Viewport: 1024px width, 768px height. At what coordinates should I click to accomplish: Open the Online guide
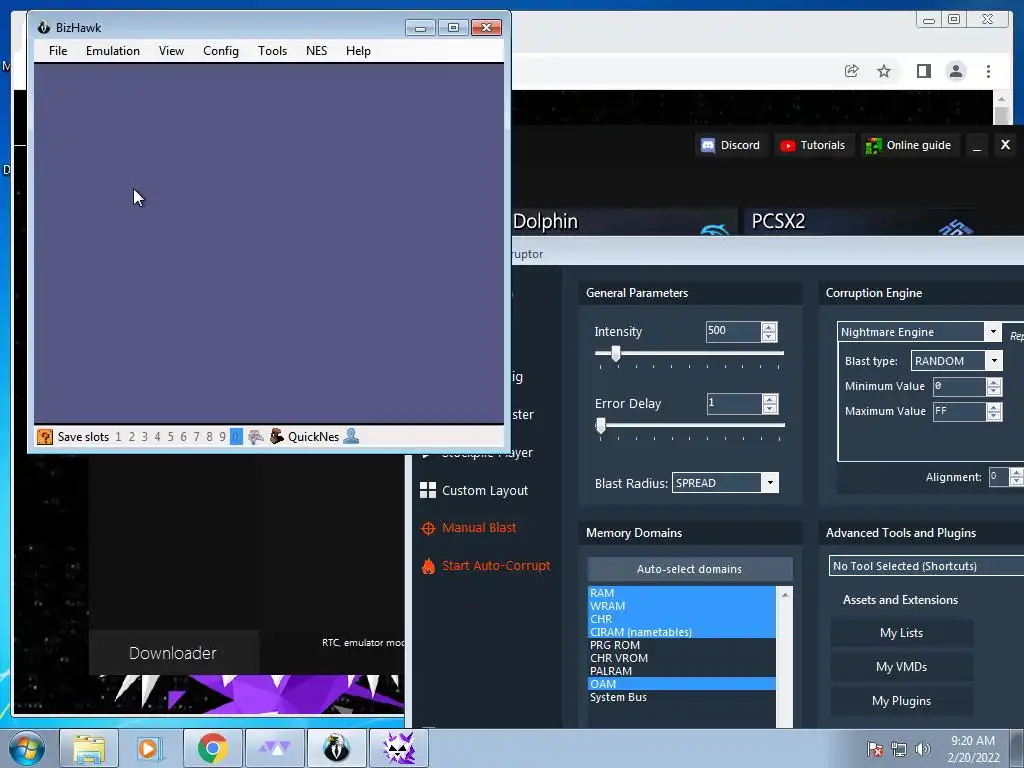[x=908, y=145]
